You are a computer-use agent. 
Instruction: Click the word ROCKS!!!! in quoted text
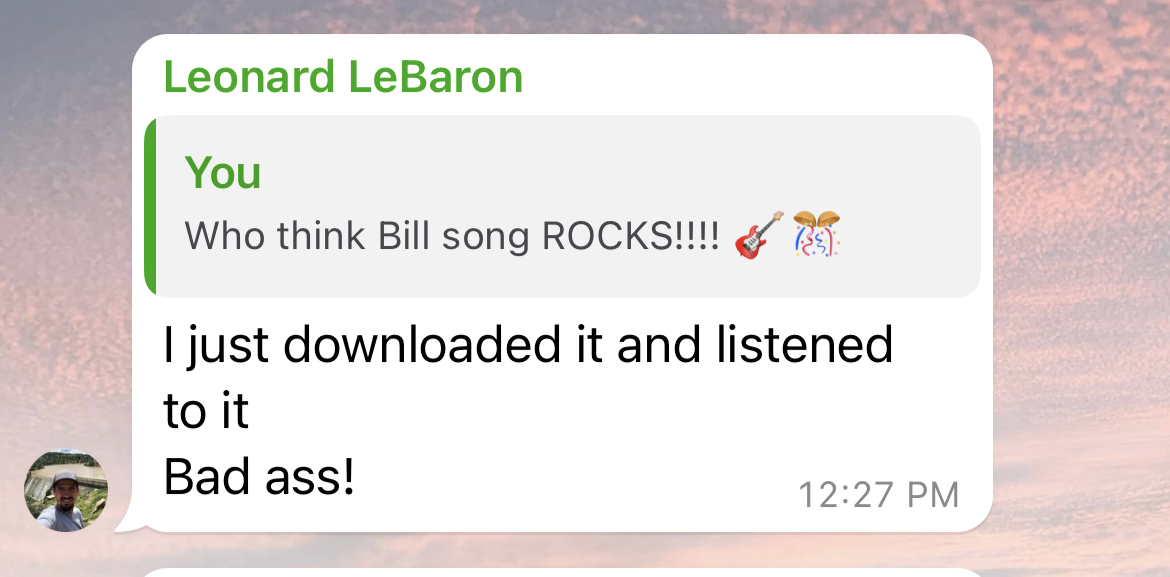point(631,236)
